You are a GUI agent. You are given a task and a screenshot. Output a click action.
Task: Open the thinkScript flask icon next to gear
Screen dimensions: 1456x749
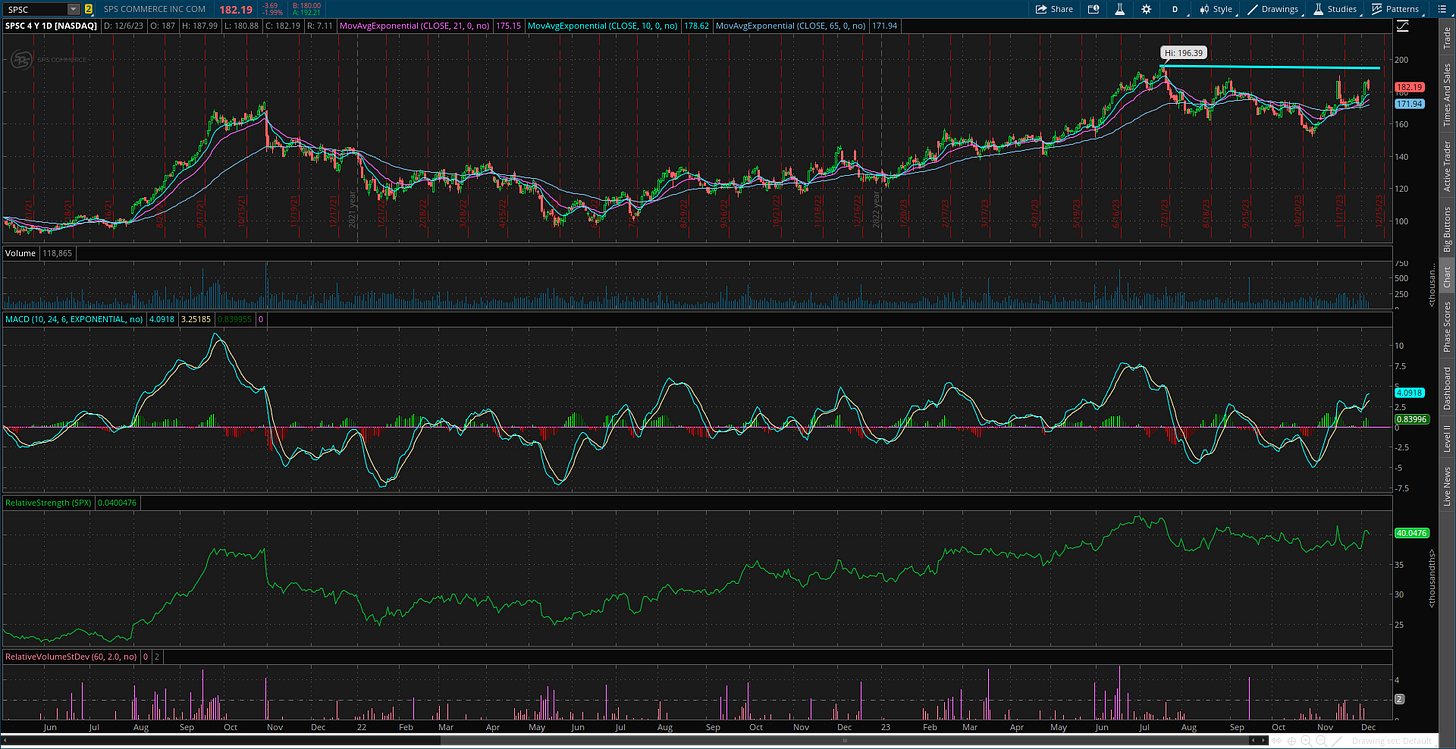click(x=1120, y=9)
